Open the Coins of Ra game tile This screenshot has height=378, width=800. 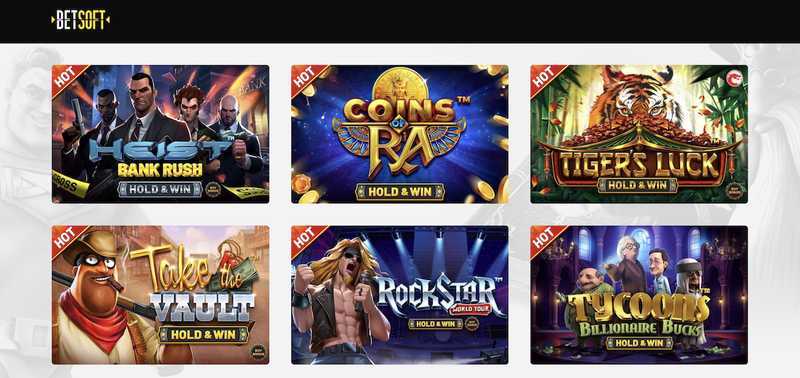coord(399,134)
